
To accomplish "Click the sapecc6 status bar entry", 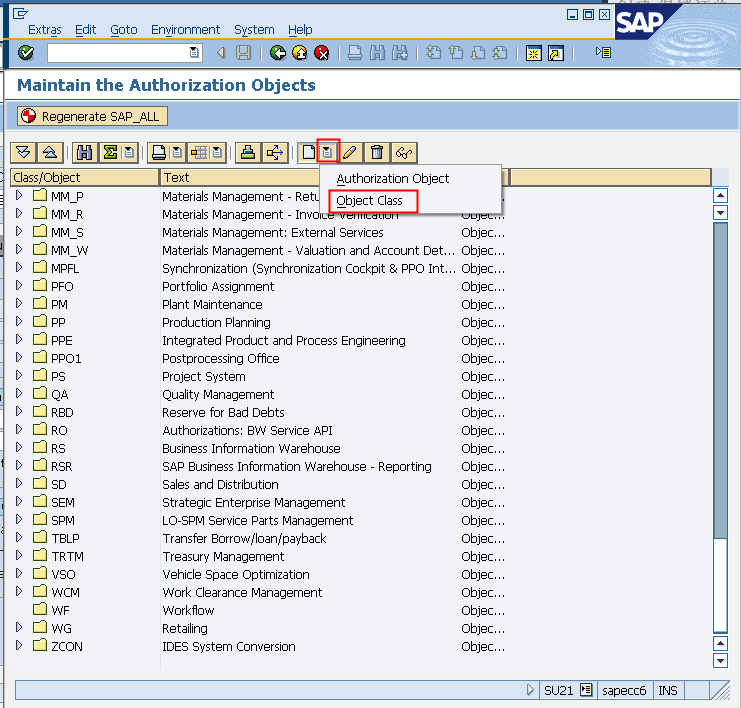I will pyautogui.click(x=624, y=691).
